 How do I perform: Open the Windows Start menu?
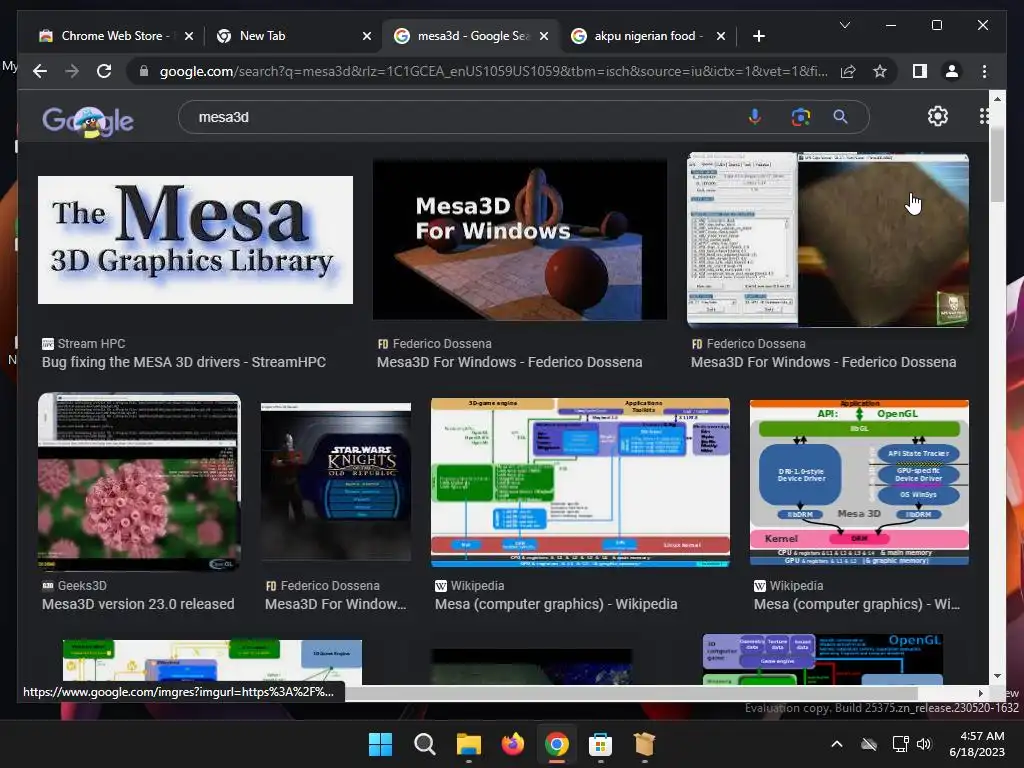[x=380, y=744]
